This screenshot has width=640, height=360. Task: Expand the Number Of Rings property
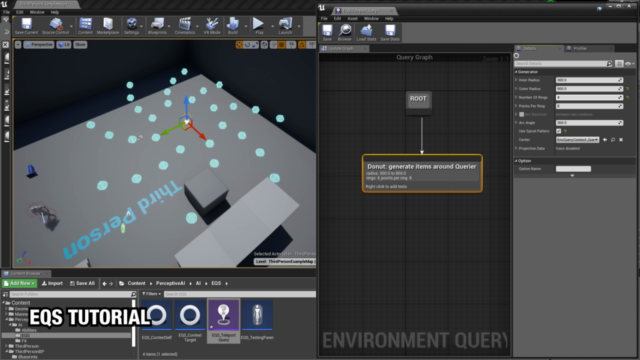[516, 97]
